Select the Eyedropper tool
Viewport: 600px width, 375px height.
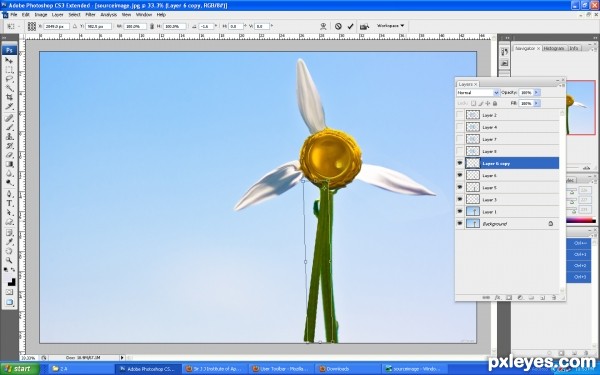[x=9, y=242]
